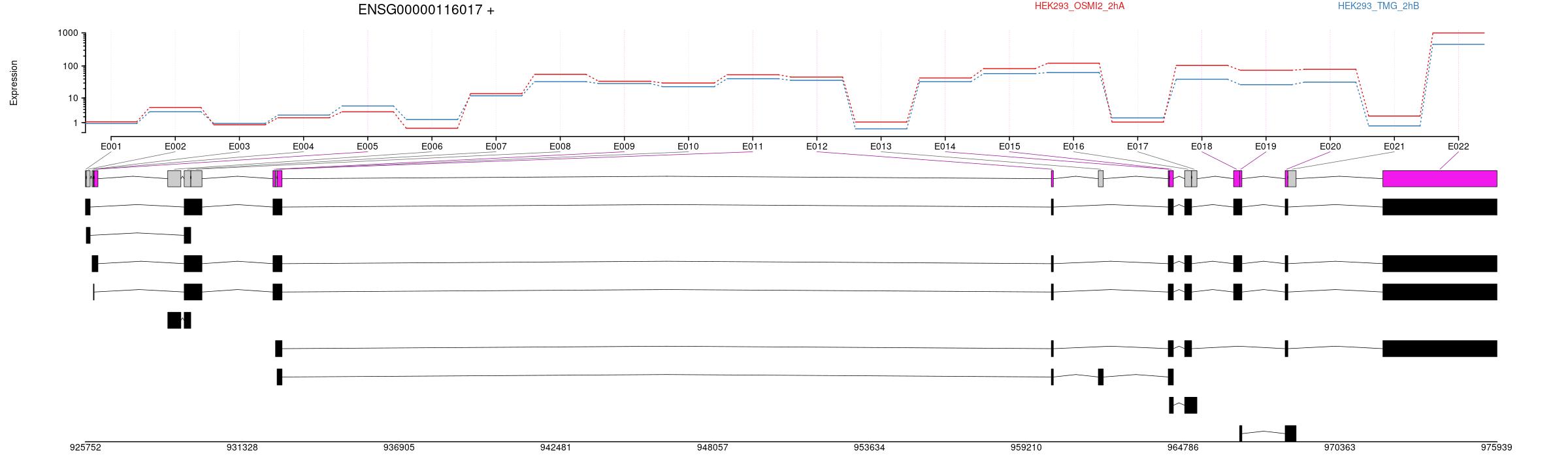Click the E022 exon bin label
This screenshot has width=1568, height=457.
1458,146
